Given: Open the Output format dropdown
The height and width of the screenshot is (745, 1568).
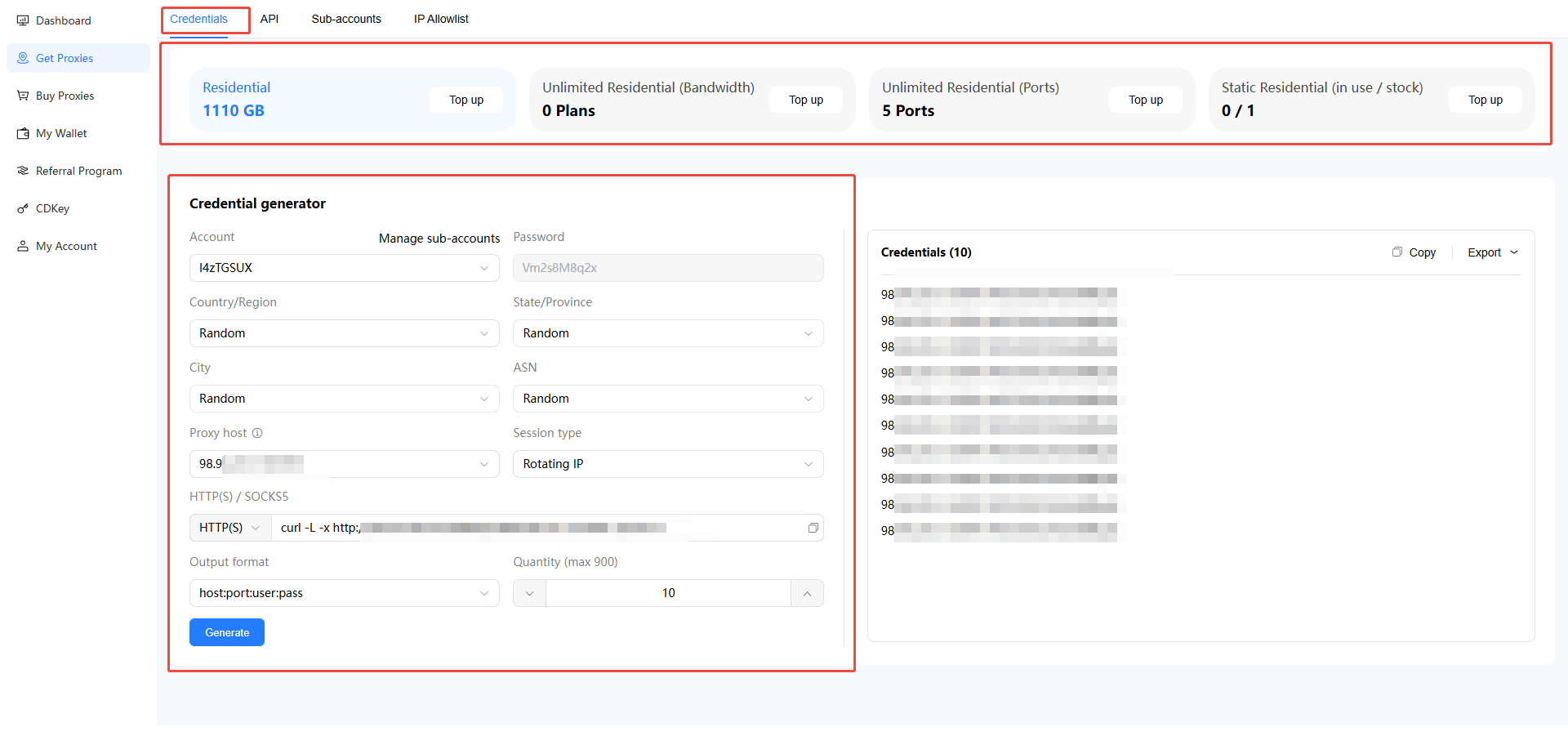Looking at the screenshot, I should coord(345,593).
